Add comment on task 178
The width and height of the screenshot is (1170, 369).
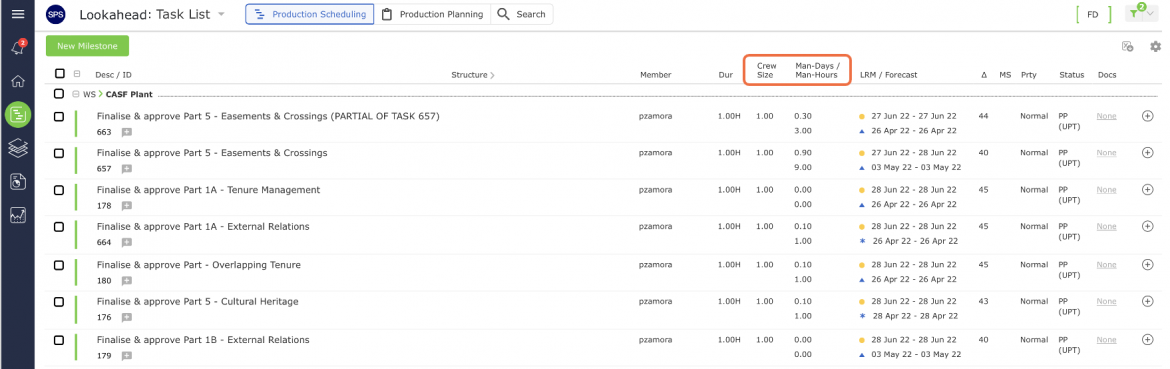pos(127,206)
